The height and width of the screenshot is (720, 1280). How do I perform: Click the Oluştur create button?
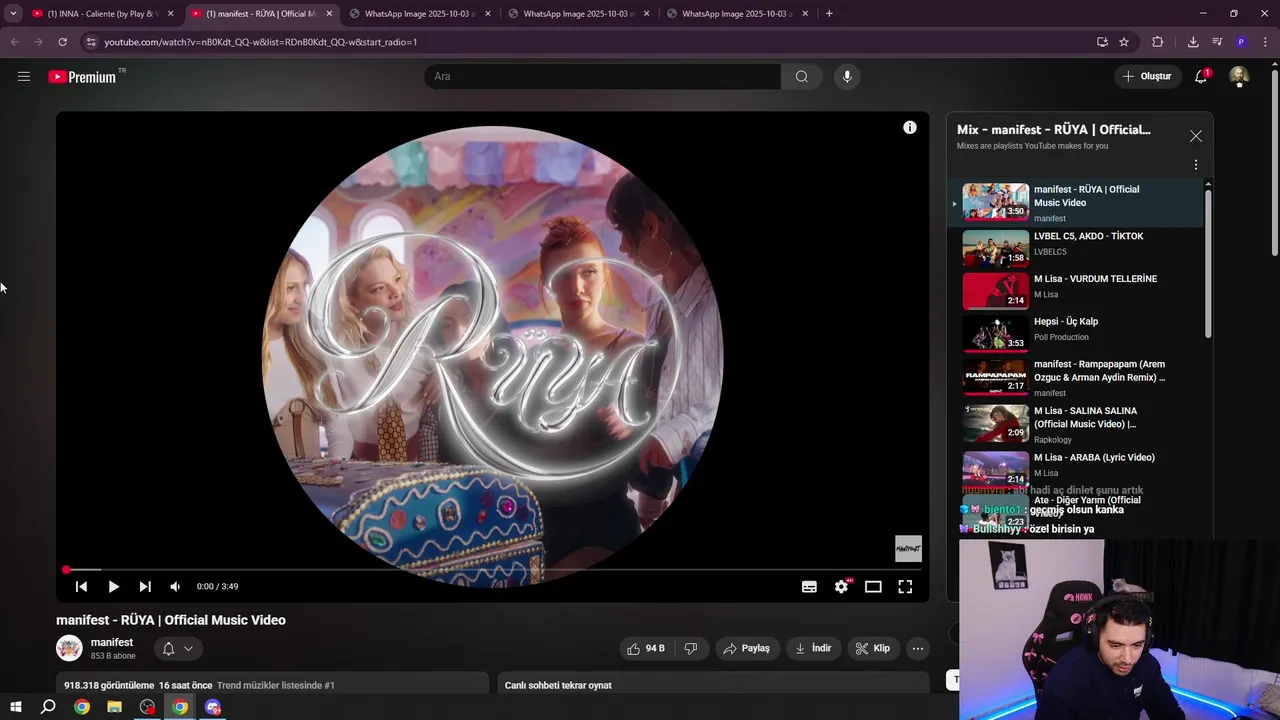coord(1146,76)
